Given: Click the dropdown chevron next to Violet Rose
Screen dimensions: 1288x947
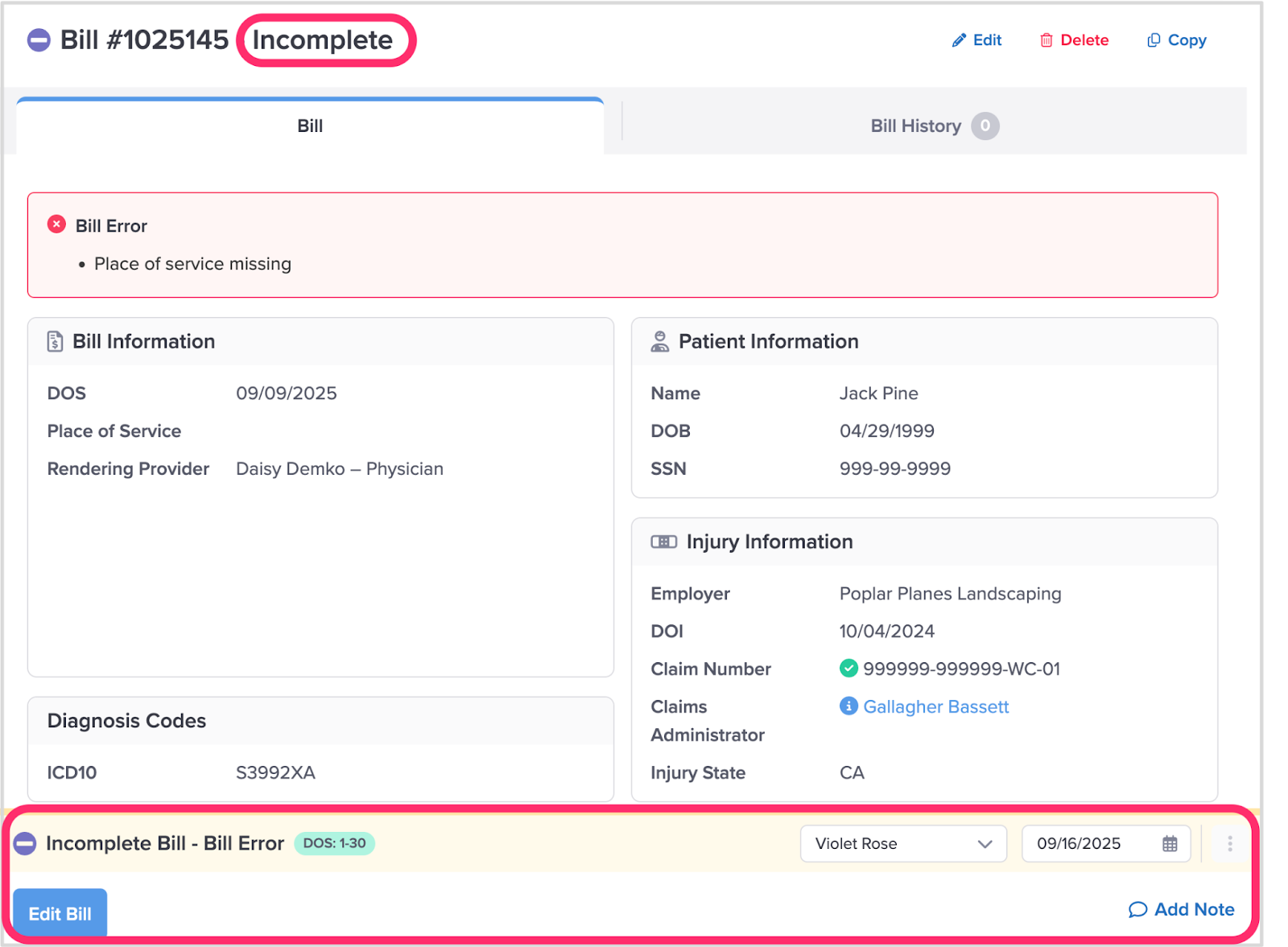Looking at the screenshot, I should pos(985,843).
